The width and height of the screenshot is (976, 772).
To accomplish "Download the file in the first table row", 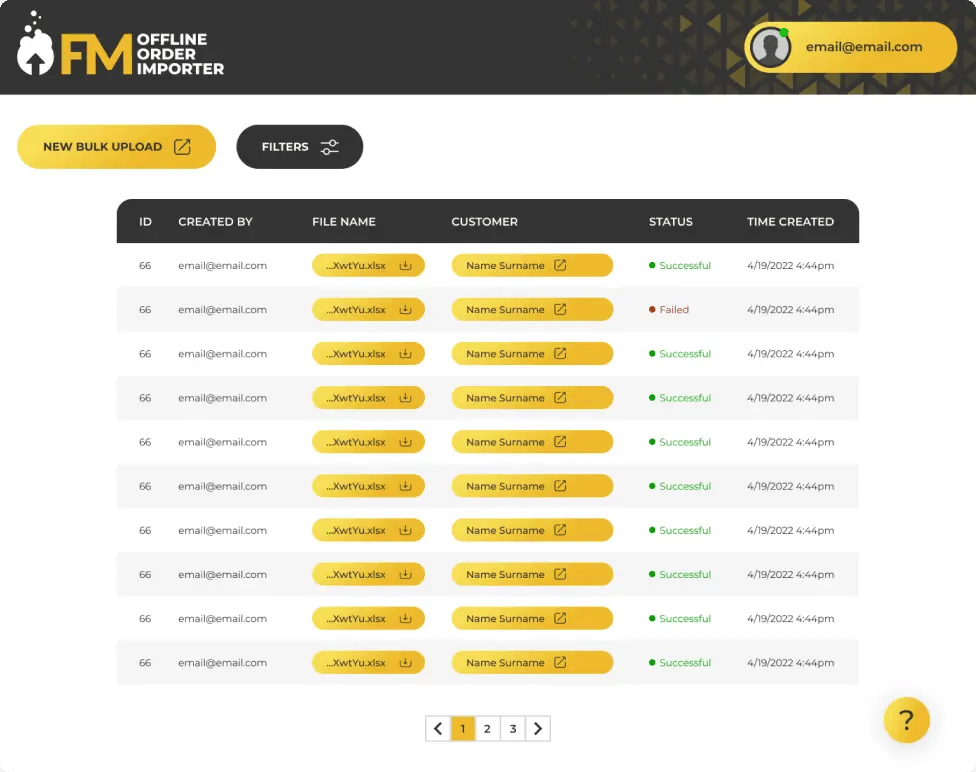I will click(405, 266).
